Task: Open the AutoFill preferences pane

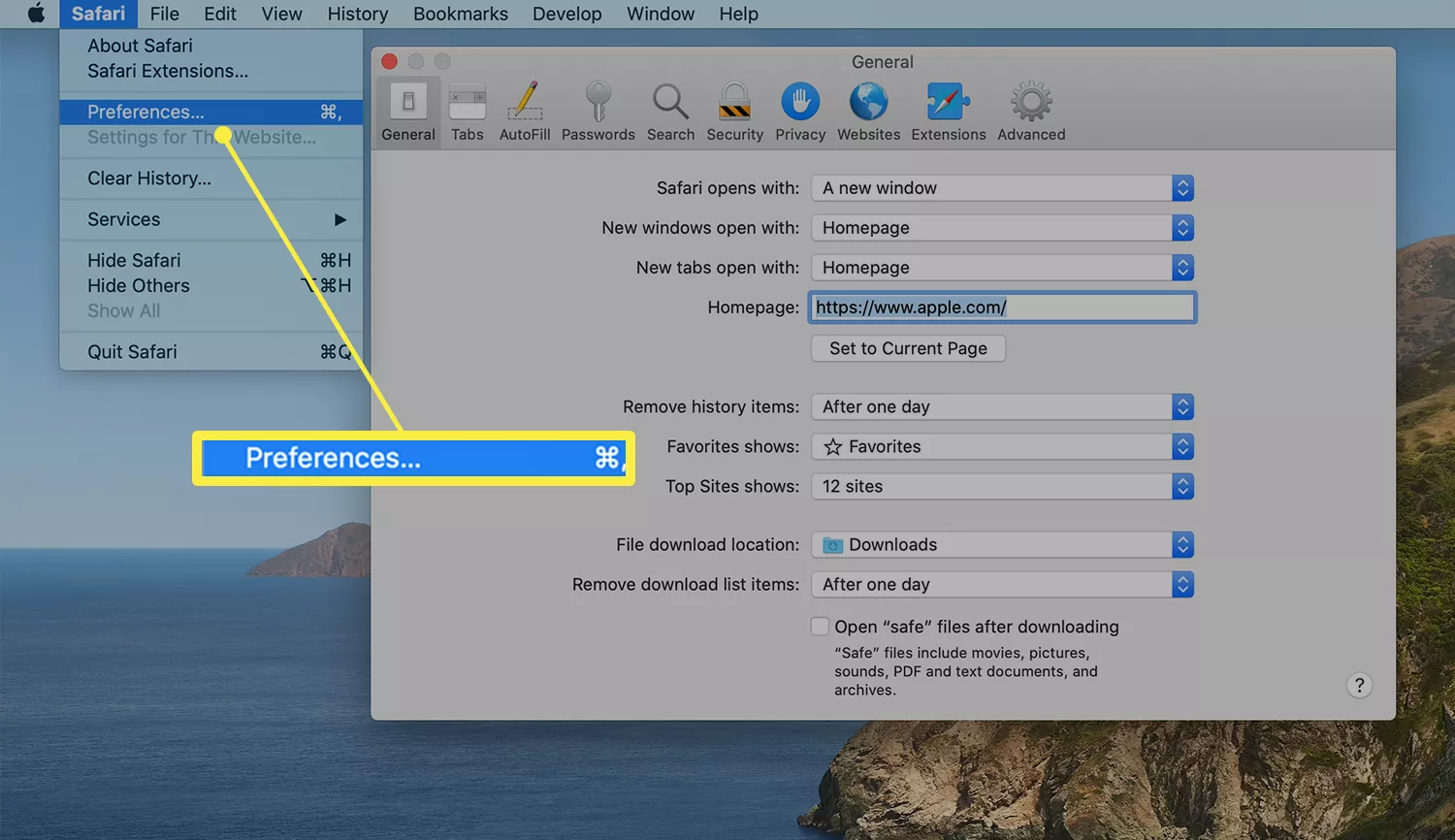Action: click(524, 113)
